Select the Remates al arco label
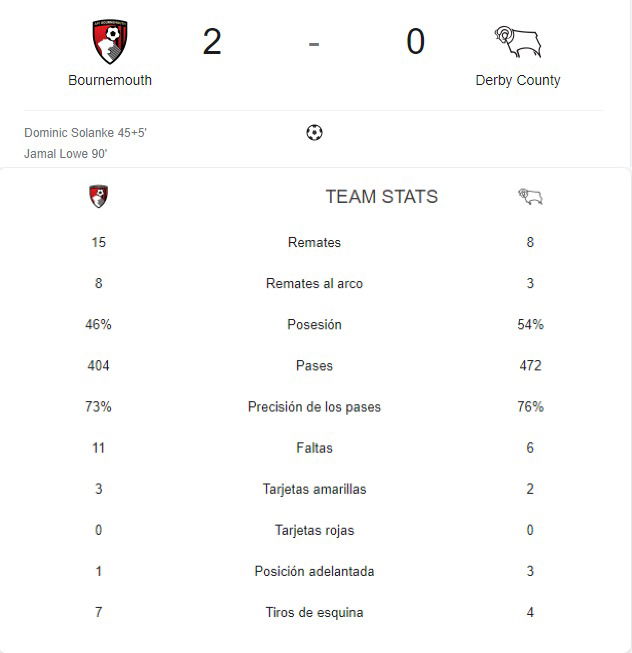The width and height of the screenshot is (632, 653). [x=314, y=284]
